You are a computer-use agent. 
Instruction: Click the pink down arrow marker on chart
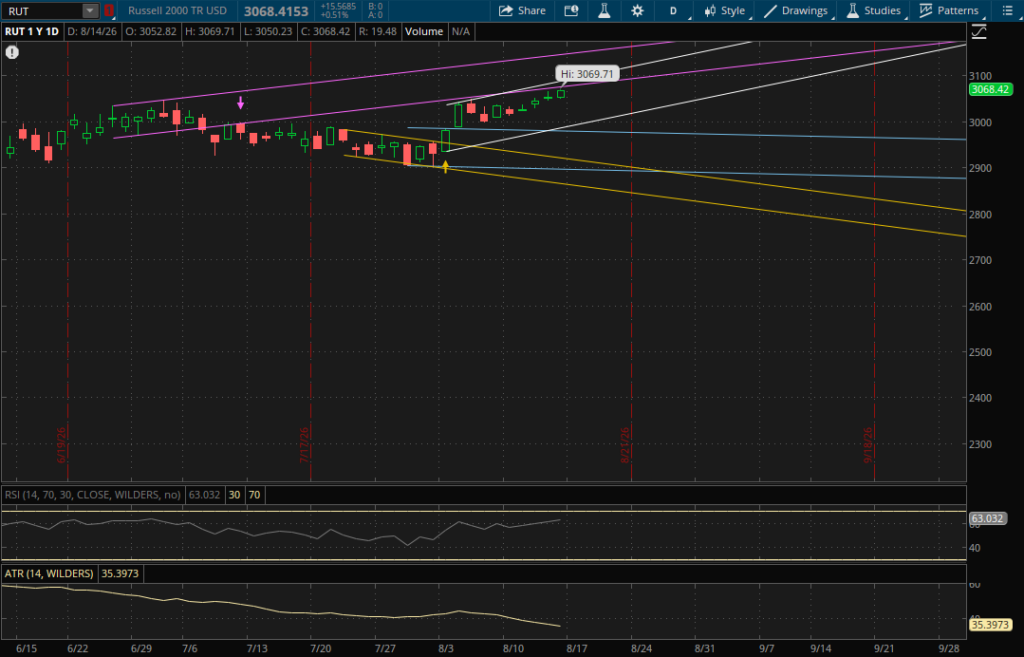click(x=240, y=103)
